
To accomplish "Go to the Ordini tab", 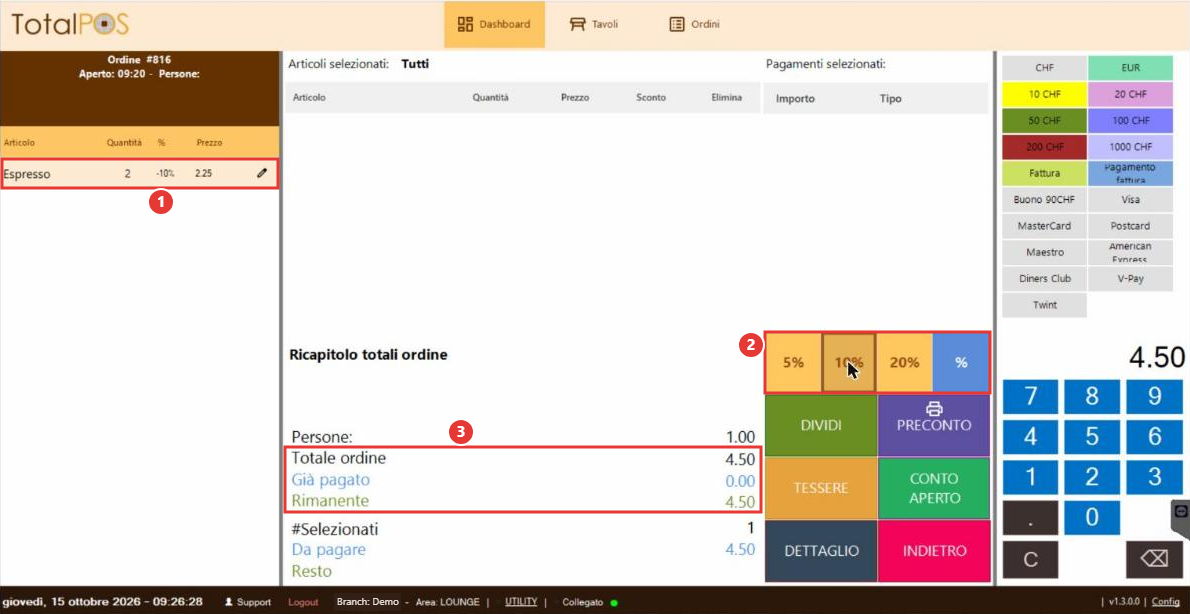I will (x=694, y=24).
